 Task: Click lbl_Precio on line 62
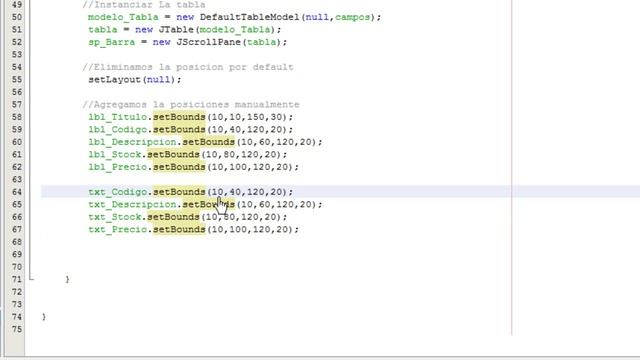coord(118,167)
